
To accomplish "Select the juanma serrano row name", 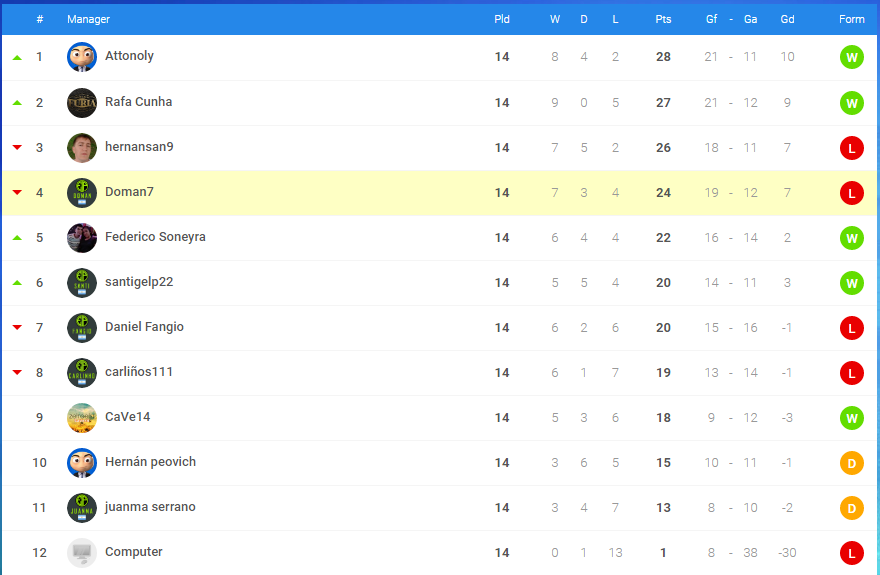I will pyautogui.click(x=150, y=507).
